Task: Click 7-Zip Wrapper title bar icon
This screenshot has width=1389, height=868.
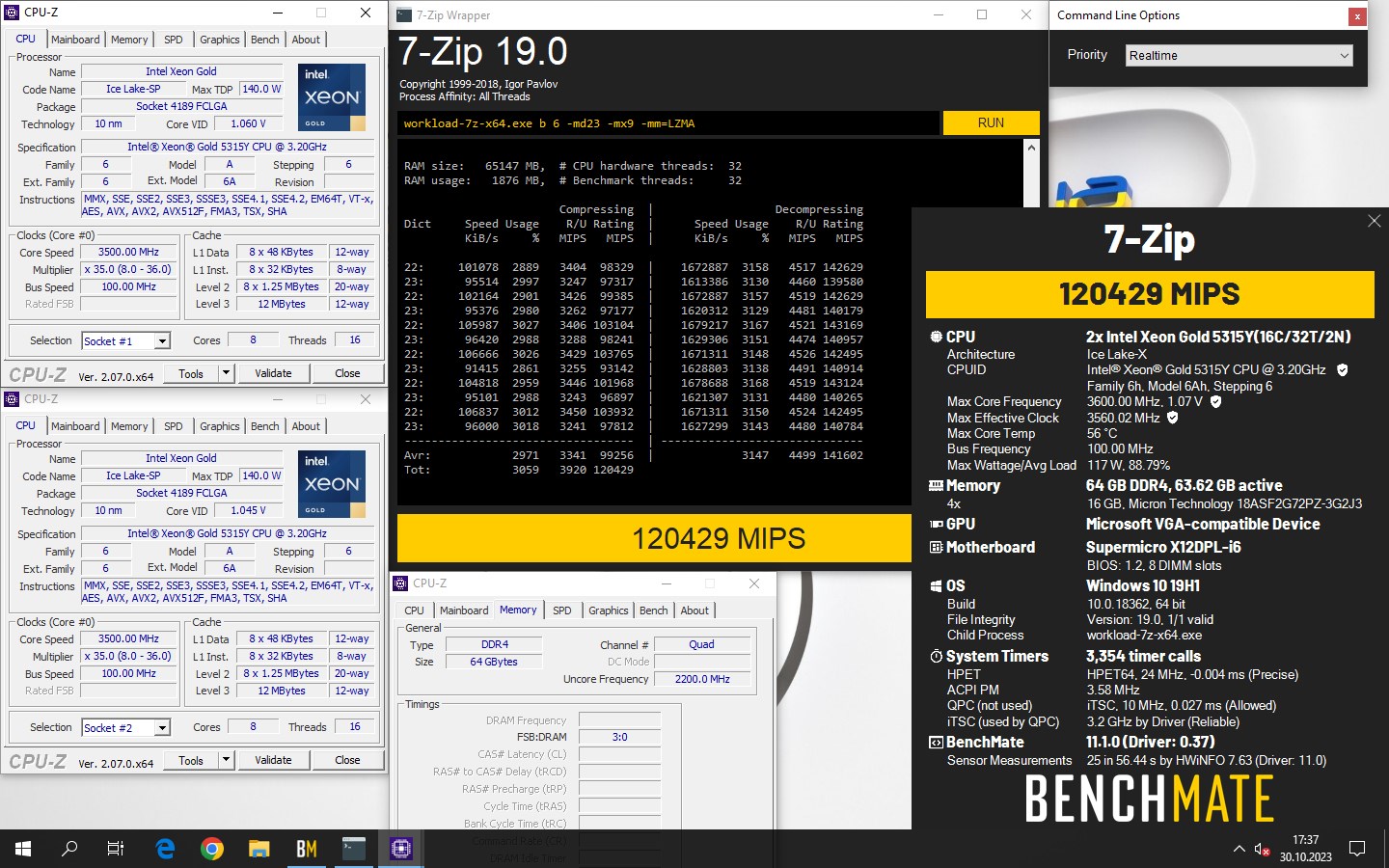Action: (x=404, y=14)
